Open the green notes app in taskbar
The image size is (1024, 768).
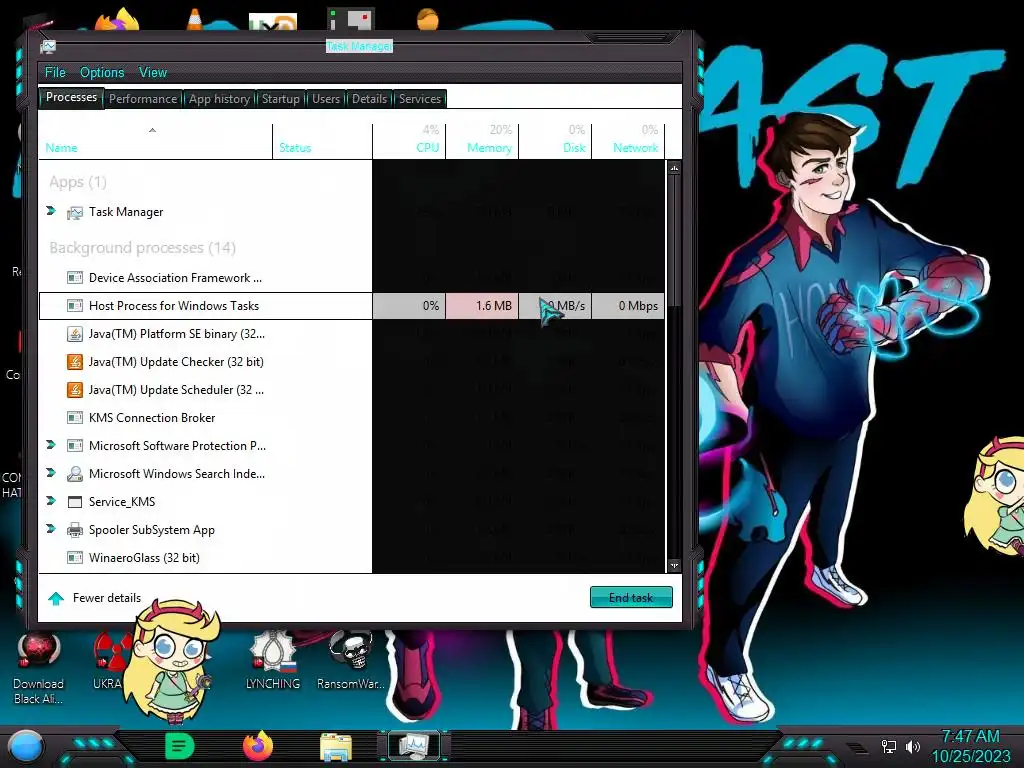(x=180, y=746)
